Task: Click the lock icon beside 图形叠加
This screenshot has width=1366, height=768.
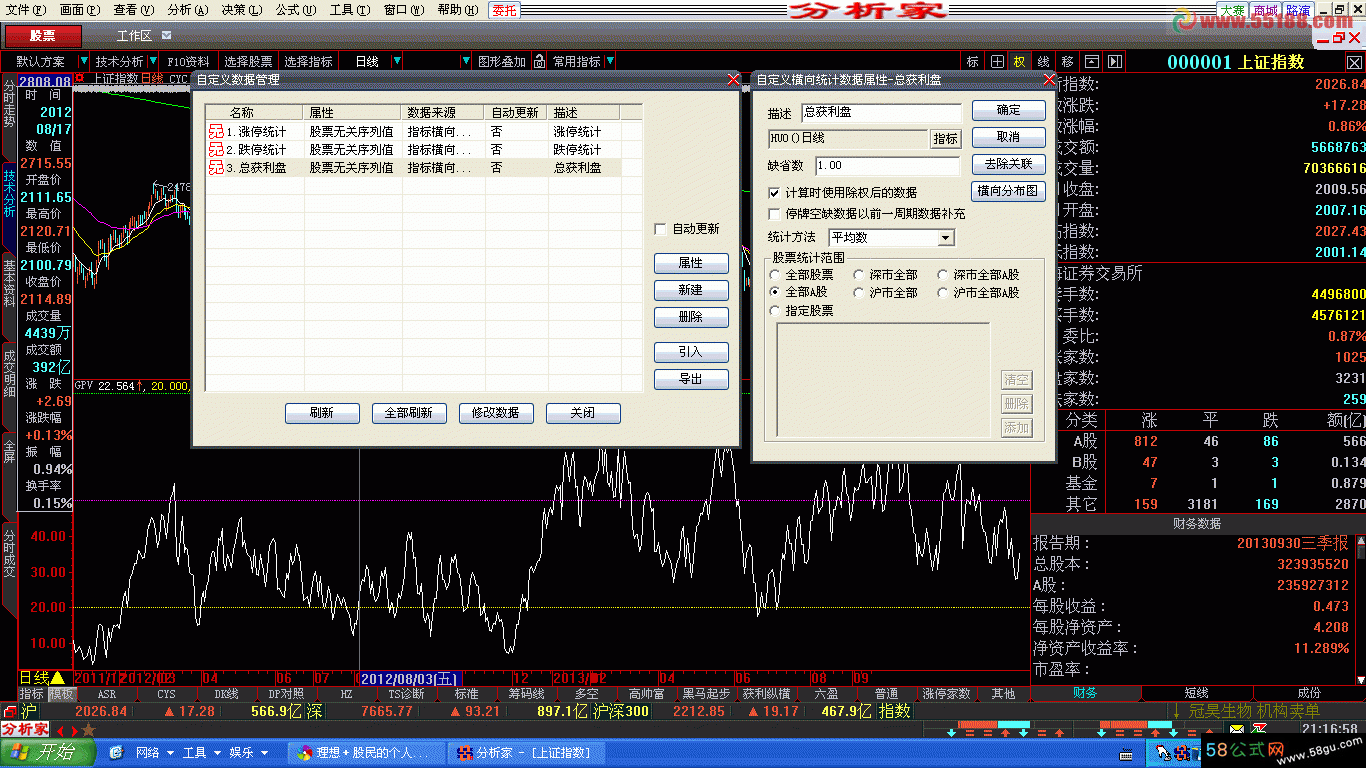Action: (x=539, y=61)
